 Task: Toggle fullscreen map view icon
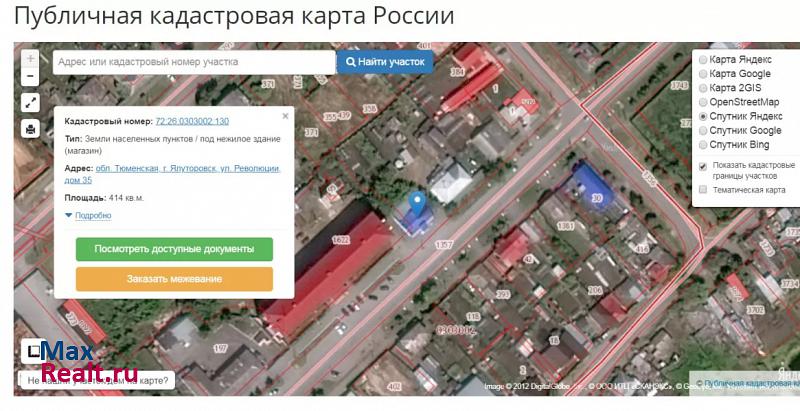[31, 103]
